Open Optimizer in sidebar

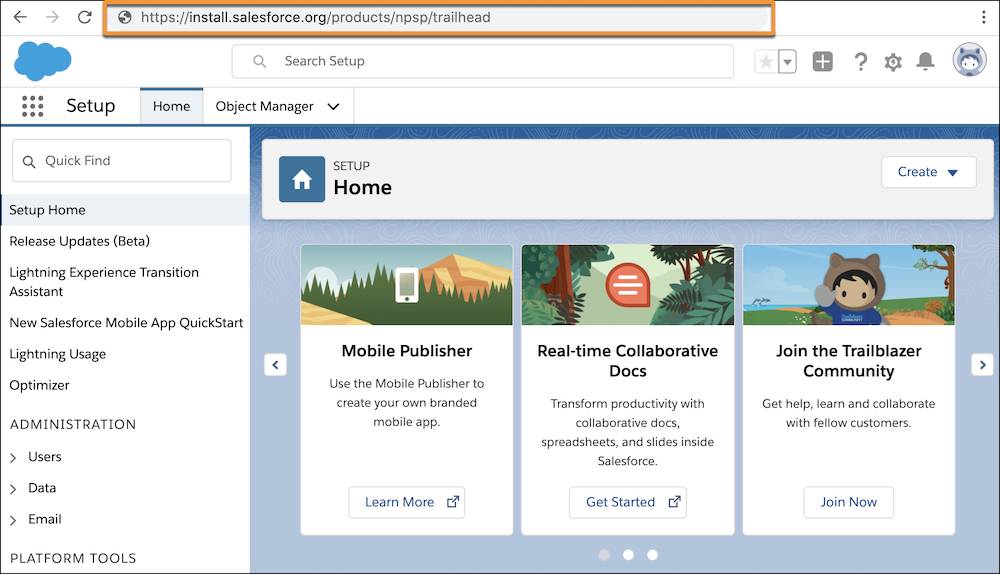point(39,385)
